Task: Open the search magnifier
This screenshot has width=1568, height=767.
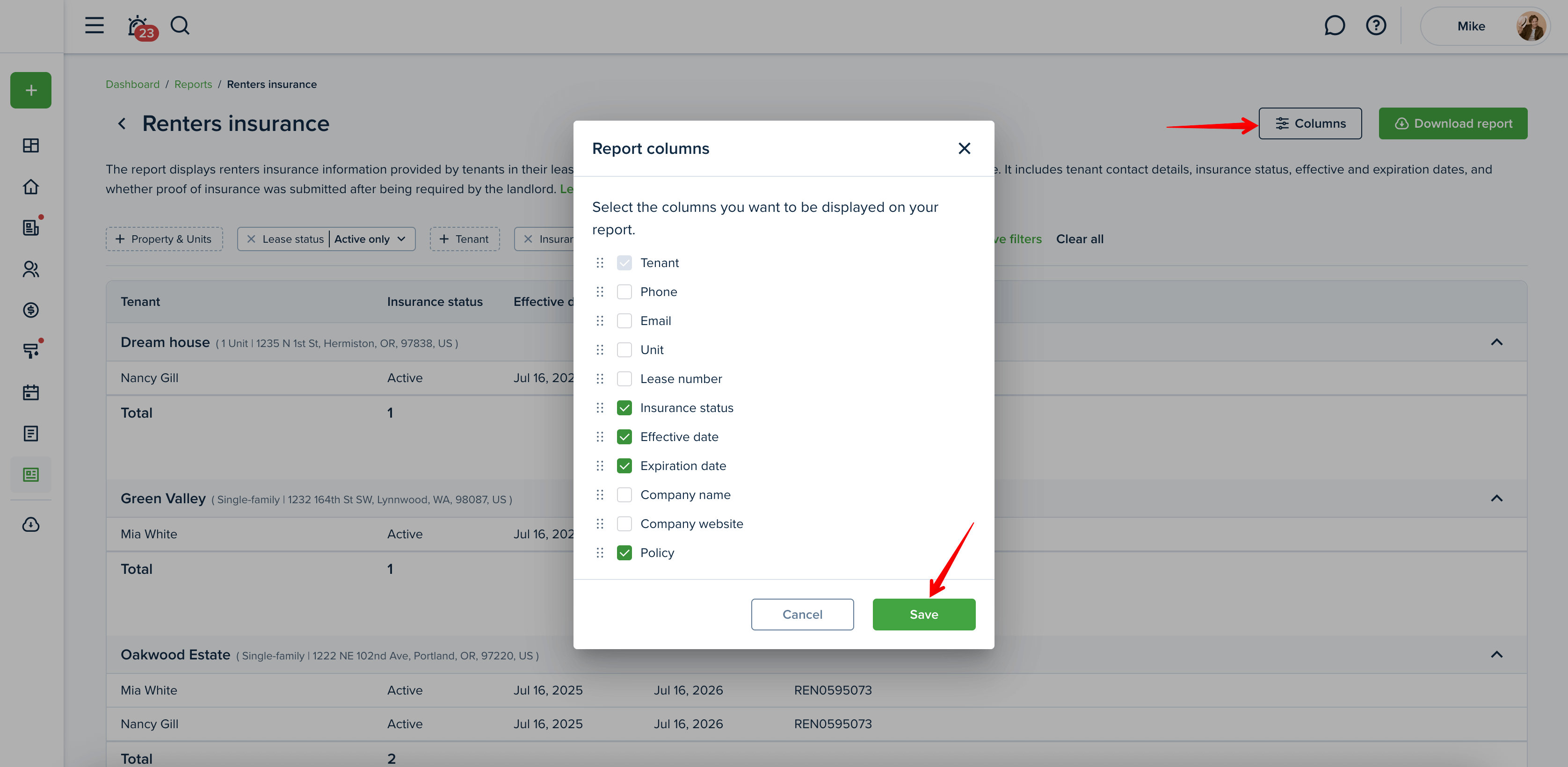Action: point(180,26)
